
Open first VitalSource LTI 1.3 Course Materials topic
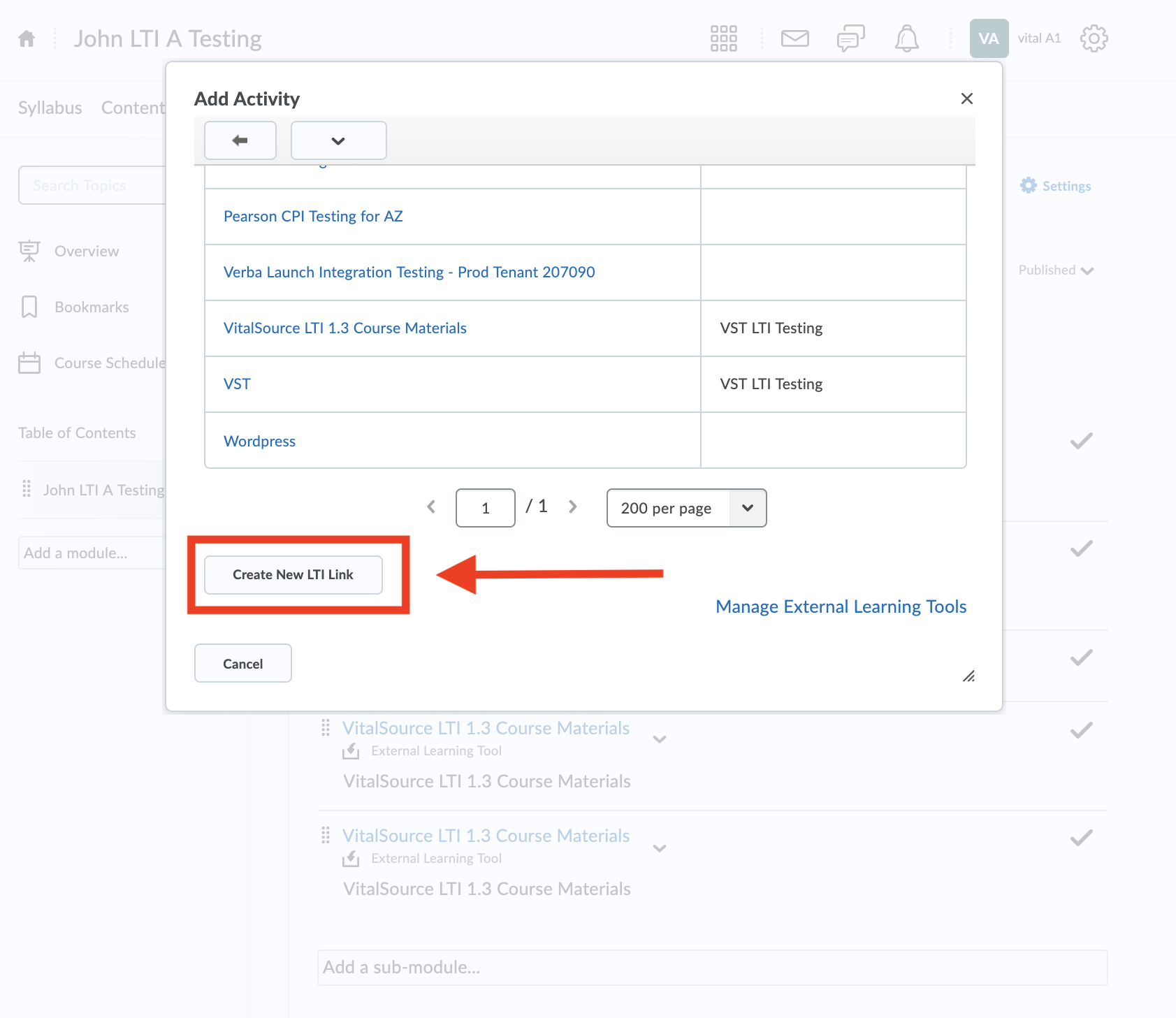[x=486, y=728]
